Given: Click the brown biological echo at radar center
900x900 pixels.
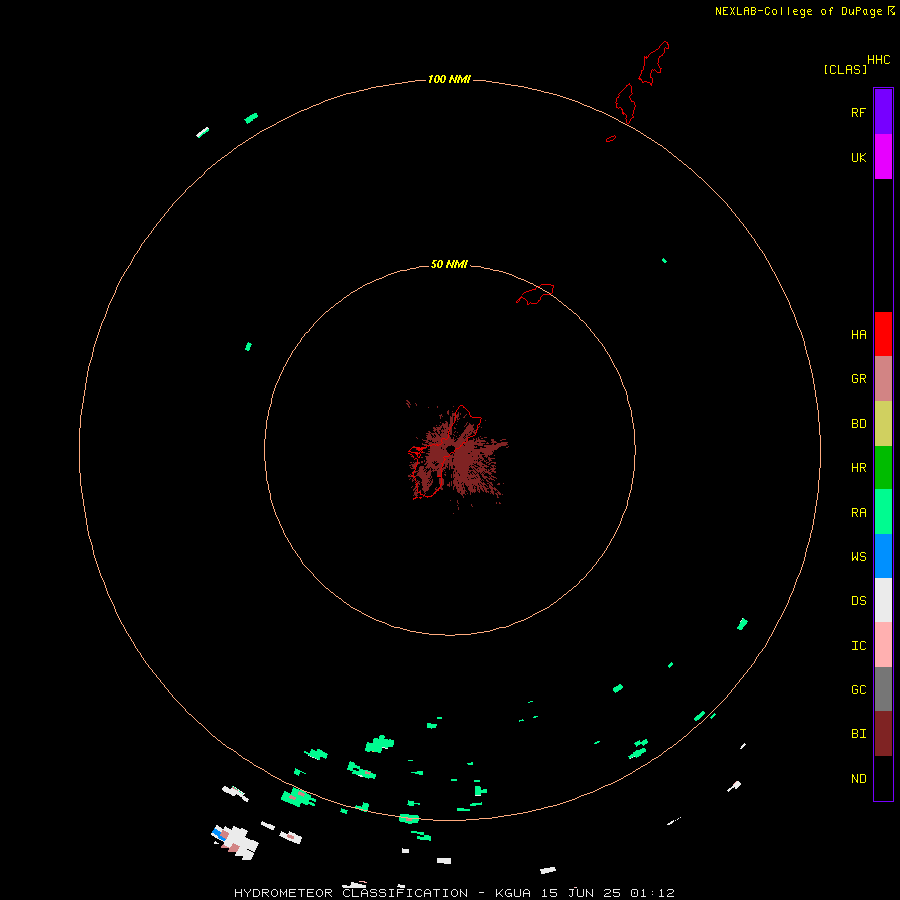Looking at the screenshot, I should click(x=457, y=455).
